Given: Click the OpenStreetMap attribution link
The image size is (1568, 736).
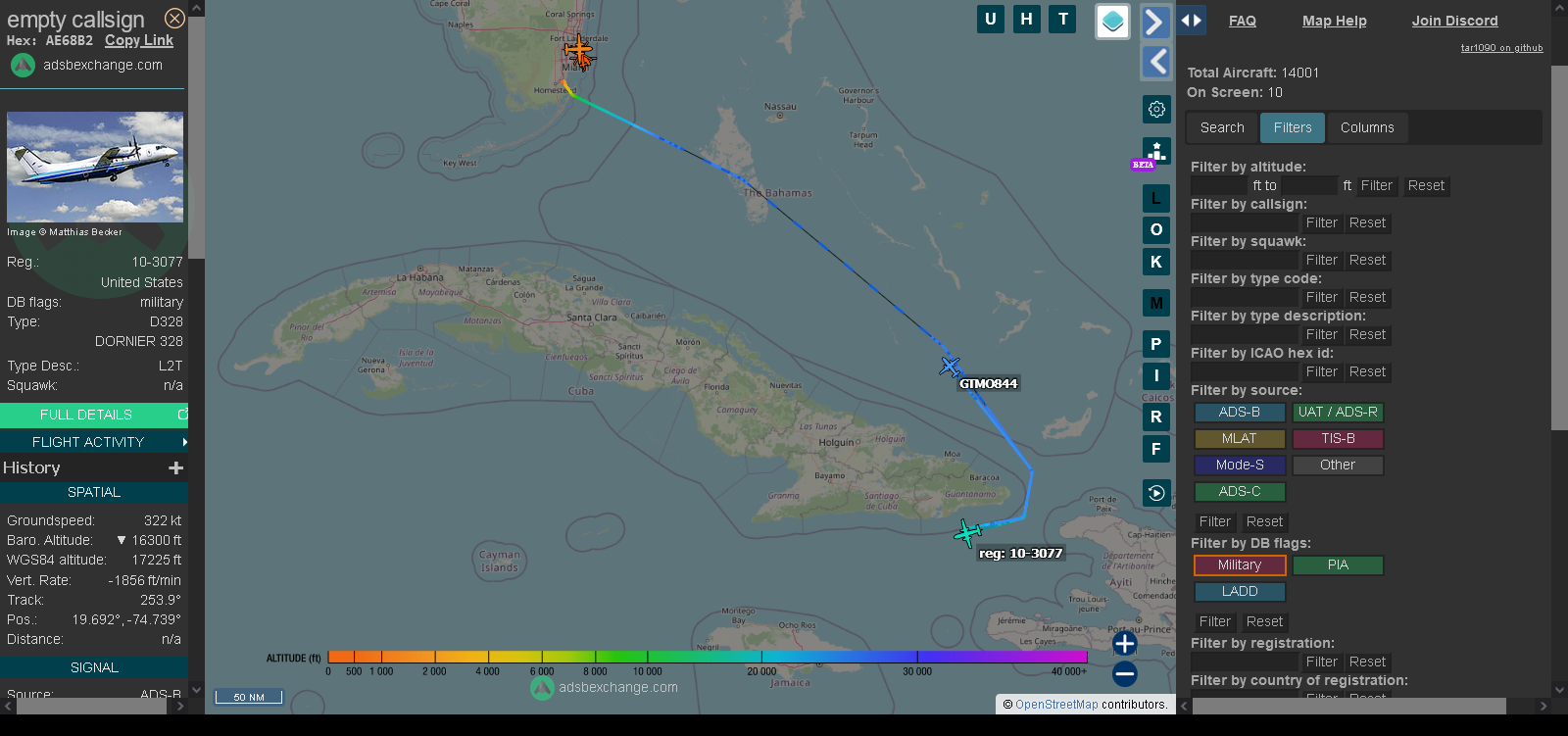Looking at the screenshot, I should pos(1056,705).
